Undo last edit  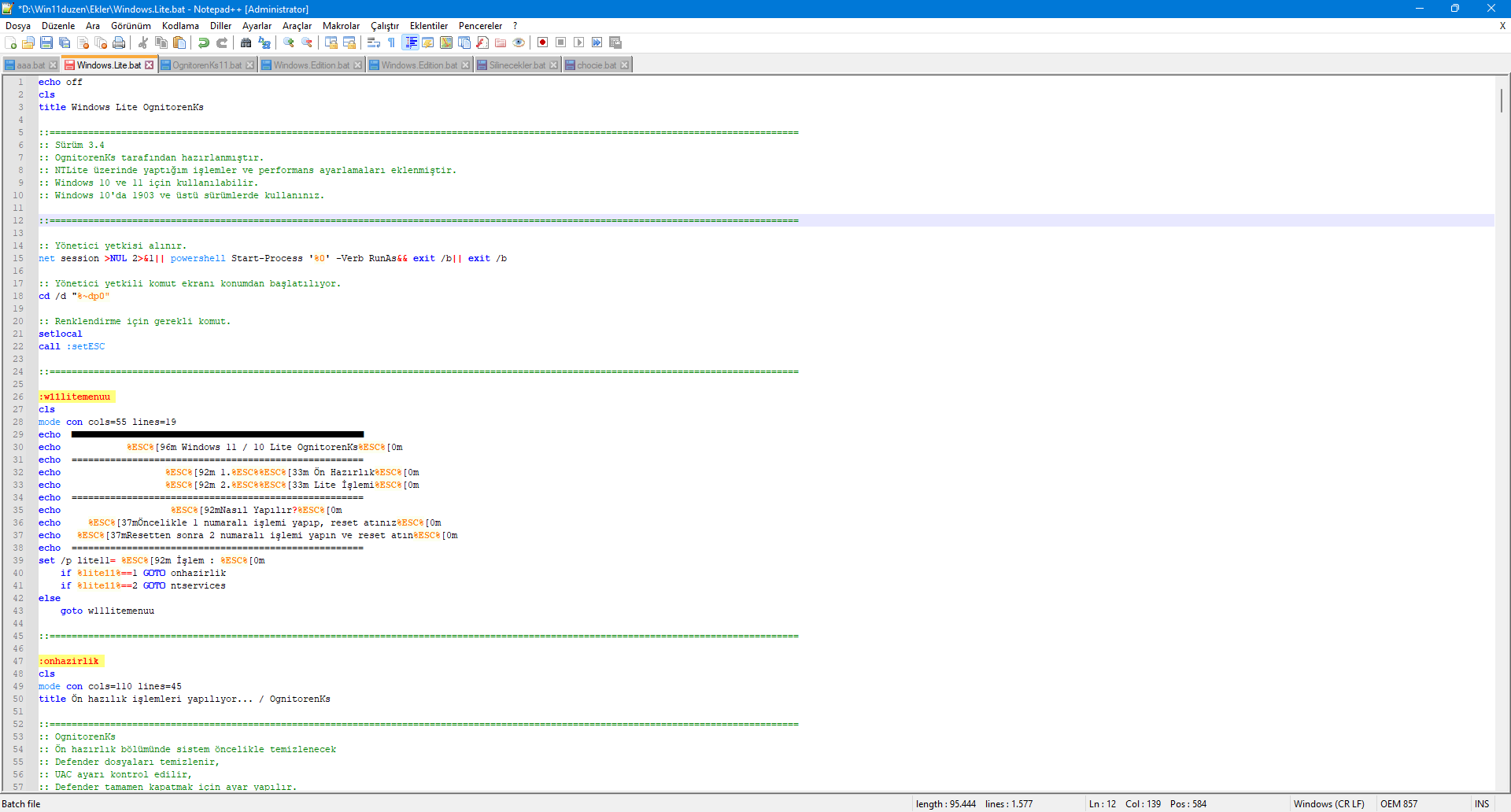(x=204, y=42)
